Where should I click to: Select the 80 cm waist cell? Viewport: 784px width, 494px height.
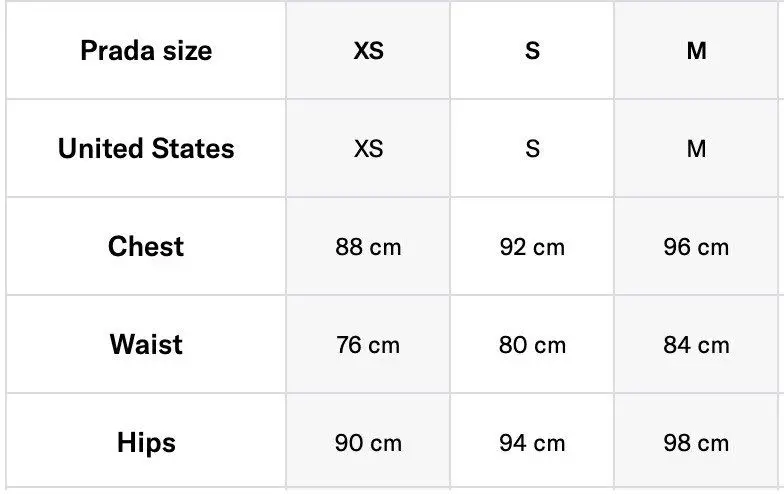pos(532,345)
